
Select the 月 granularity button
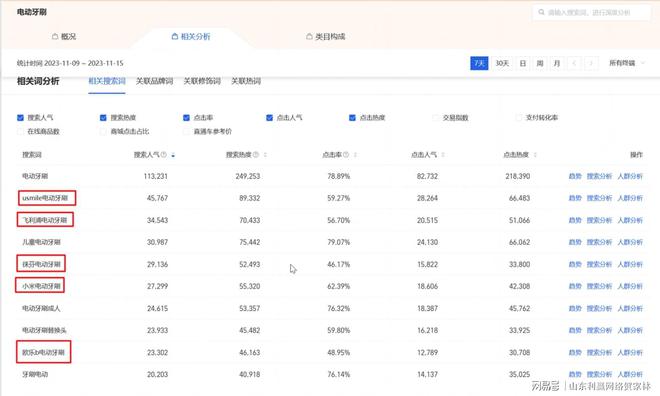(557, 63)
